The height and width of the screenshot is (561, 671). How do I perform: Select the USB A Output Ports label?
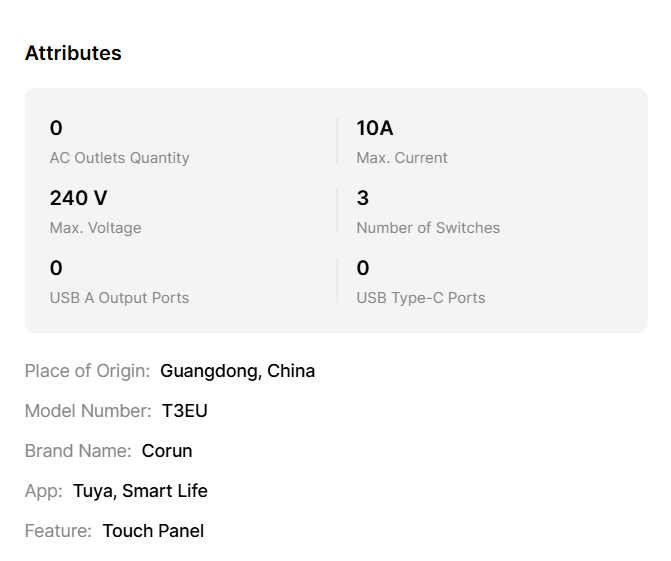point(119,298)
